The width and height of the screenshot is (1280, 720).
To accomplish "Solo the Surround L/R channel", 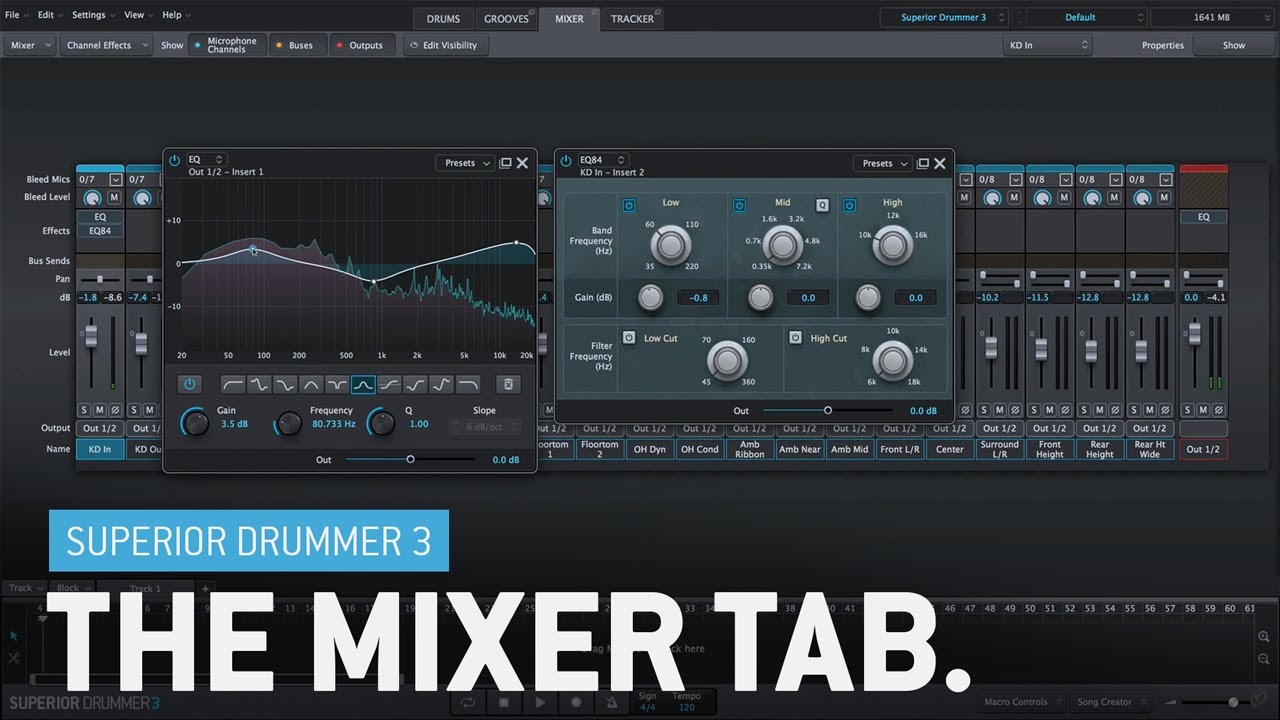I will [x=985, y=410].
